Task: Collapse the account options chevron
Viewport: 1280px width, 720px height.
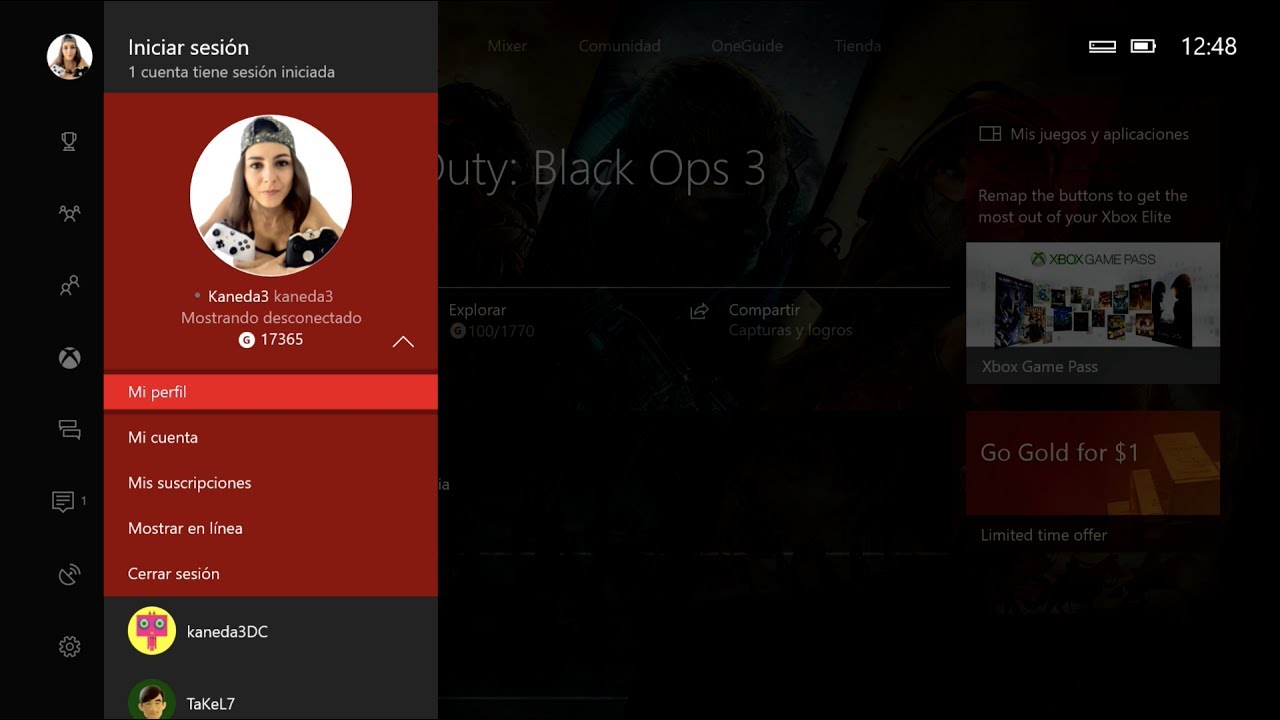Action: pyautogui.click(x=403, y=342)
